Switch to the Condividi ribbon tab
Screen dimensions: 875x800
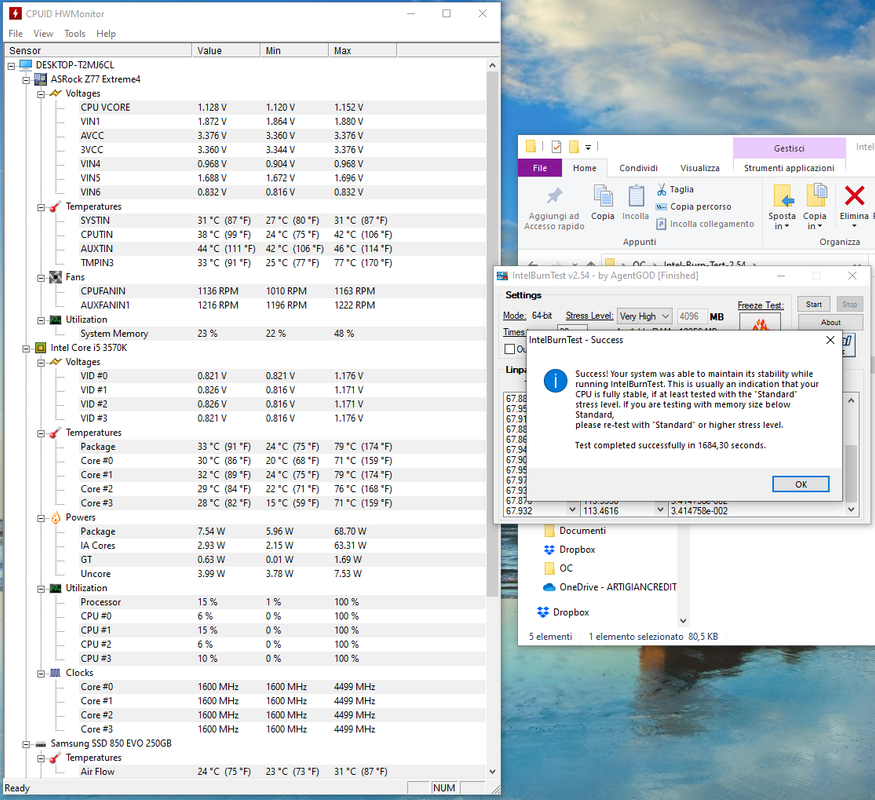638,168
